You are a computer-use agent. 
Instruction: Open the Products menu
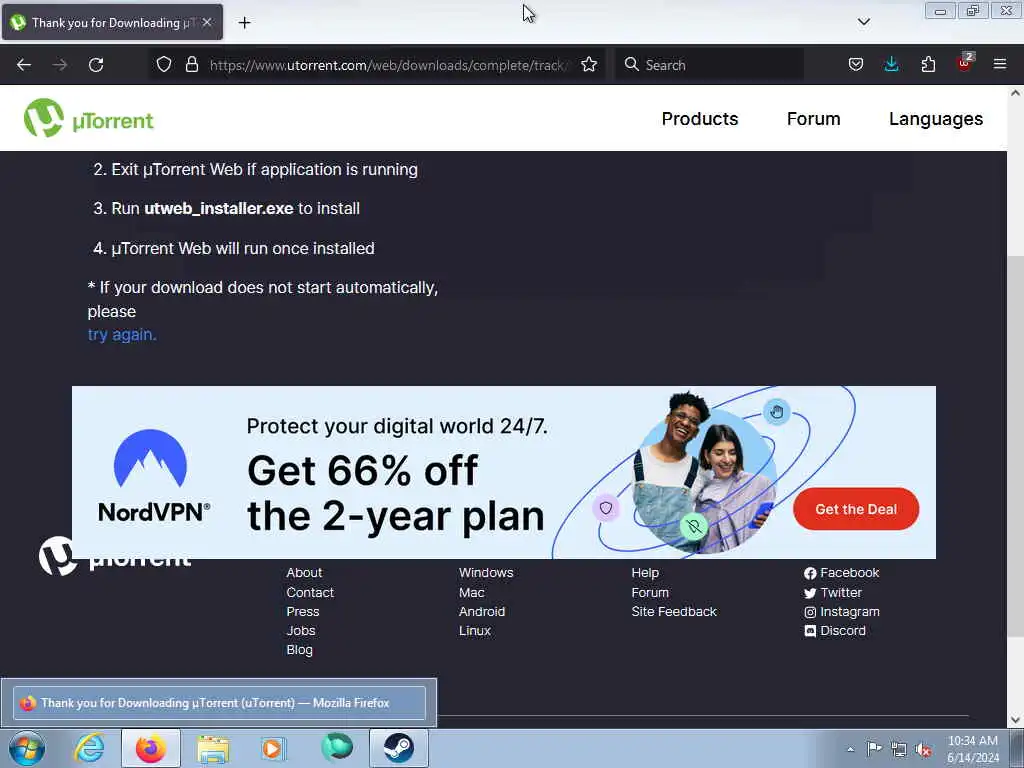point(699,119)
